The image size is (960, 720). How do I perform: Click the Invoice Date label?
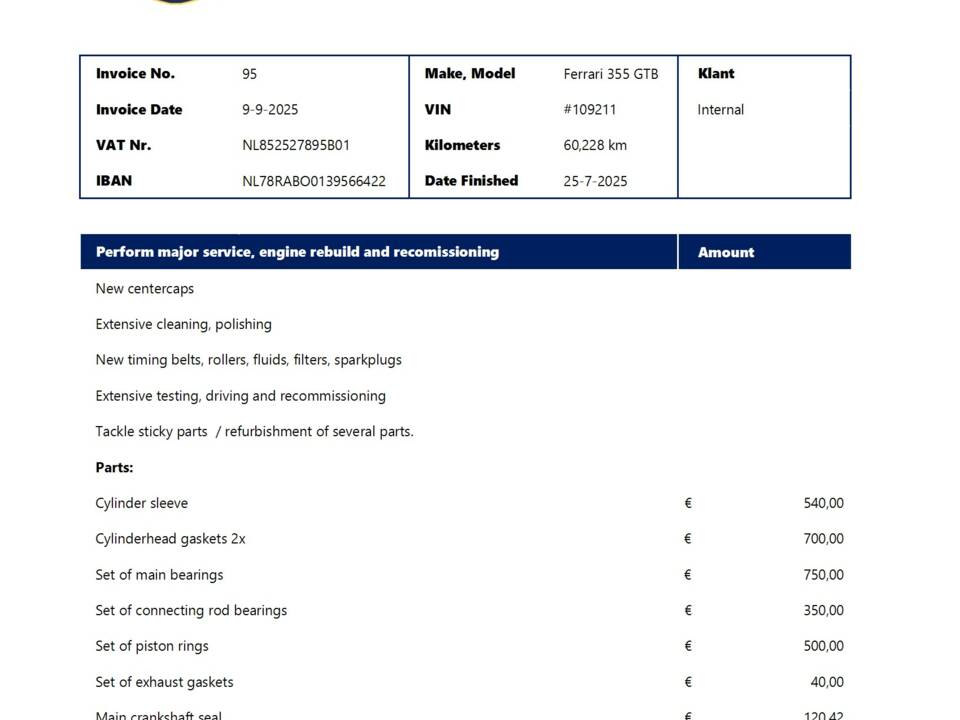coord(139,110)
